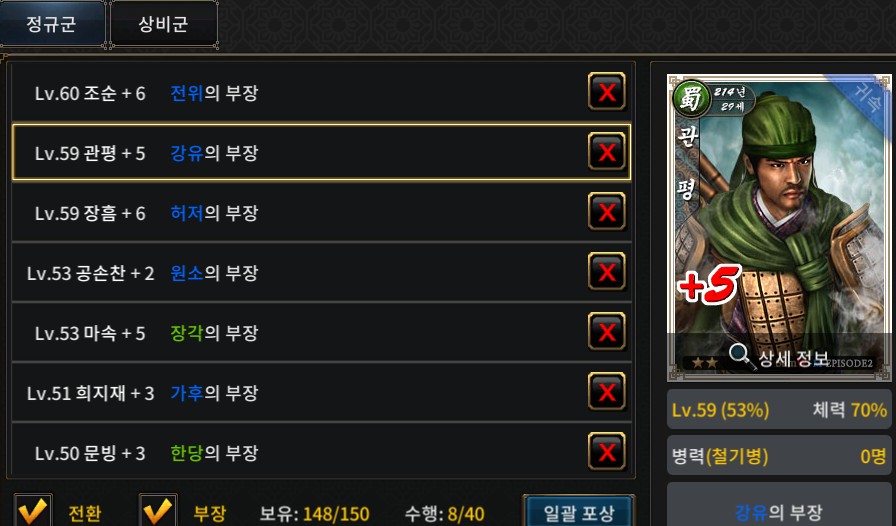
Task: Open 전위 link in 조순 row
Action: click(x=187, y=93)
